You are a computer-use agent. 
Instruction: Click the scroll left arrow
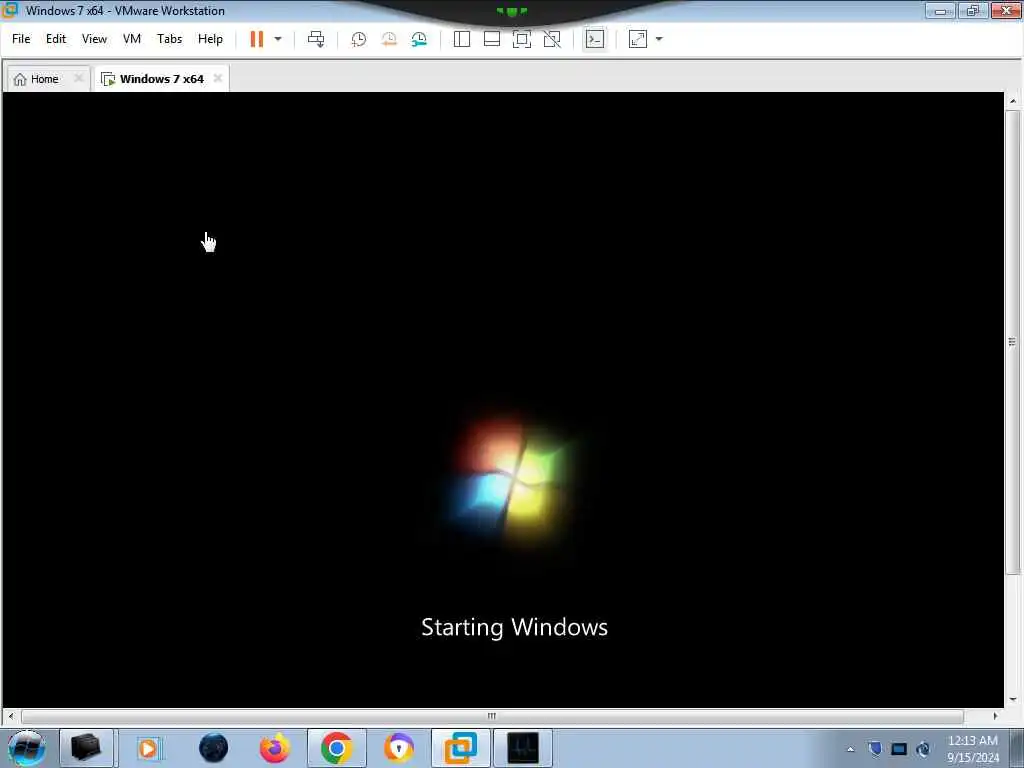pyautogui.click(x=11, y=716)
